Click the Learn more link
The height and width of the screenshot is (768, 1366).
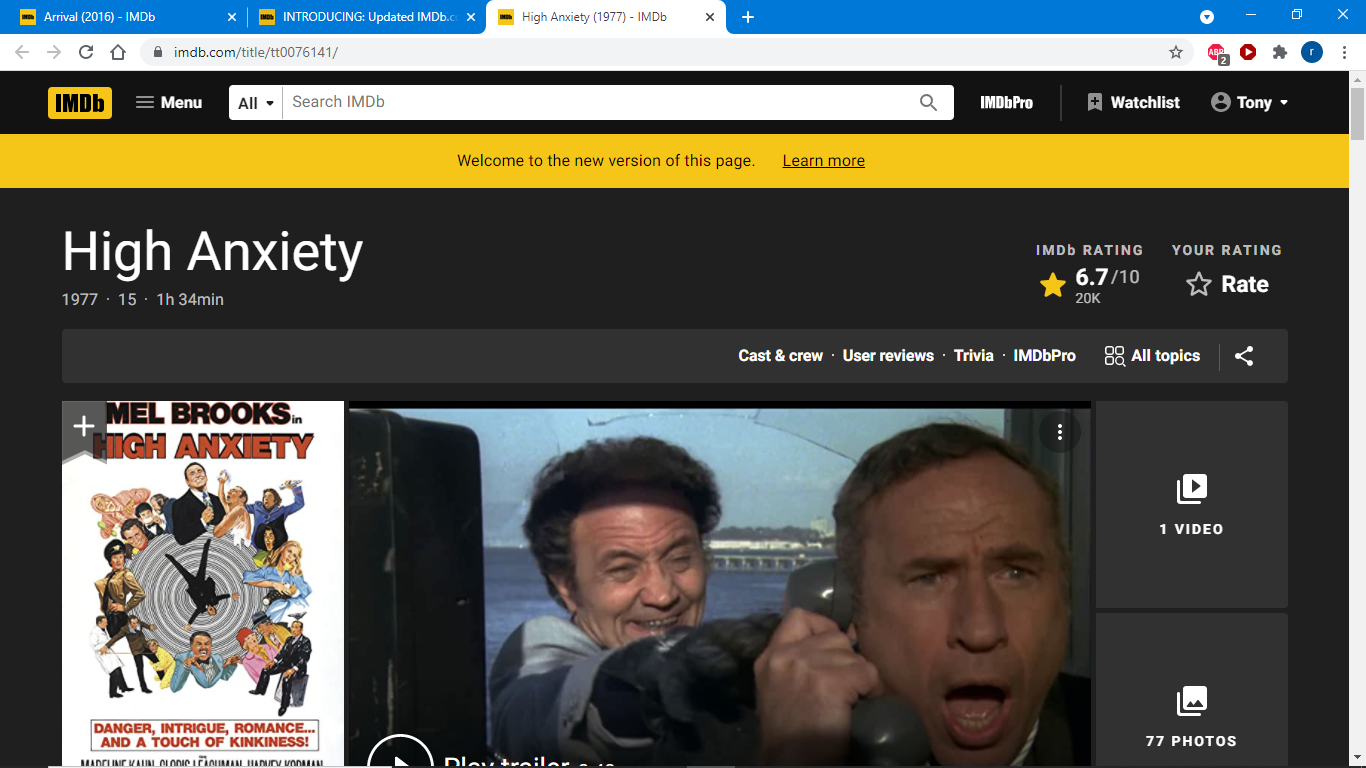pos(823,161)
